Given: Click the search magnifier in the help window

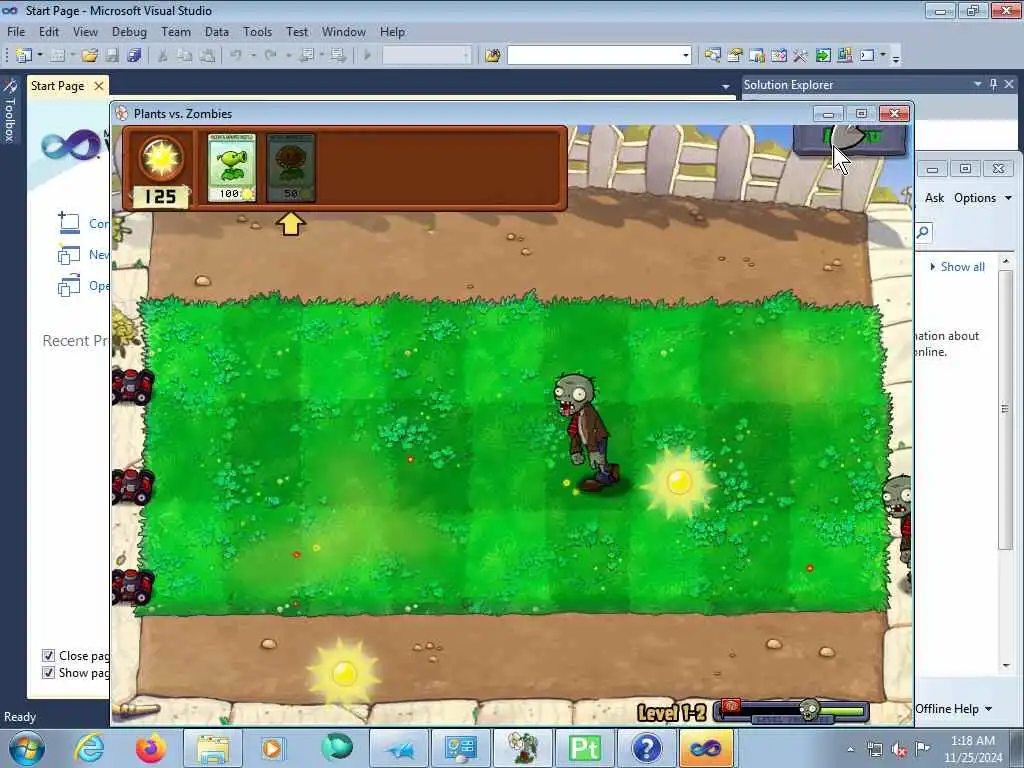Looking at the screenshot, I should 923,232.
